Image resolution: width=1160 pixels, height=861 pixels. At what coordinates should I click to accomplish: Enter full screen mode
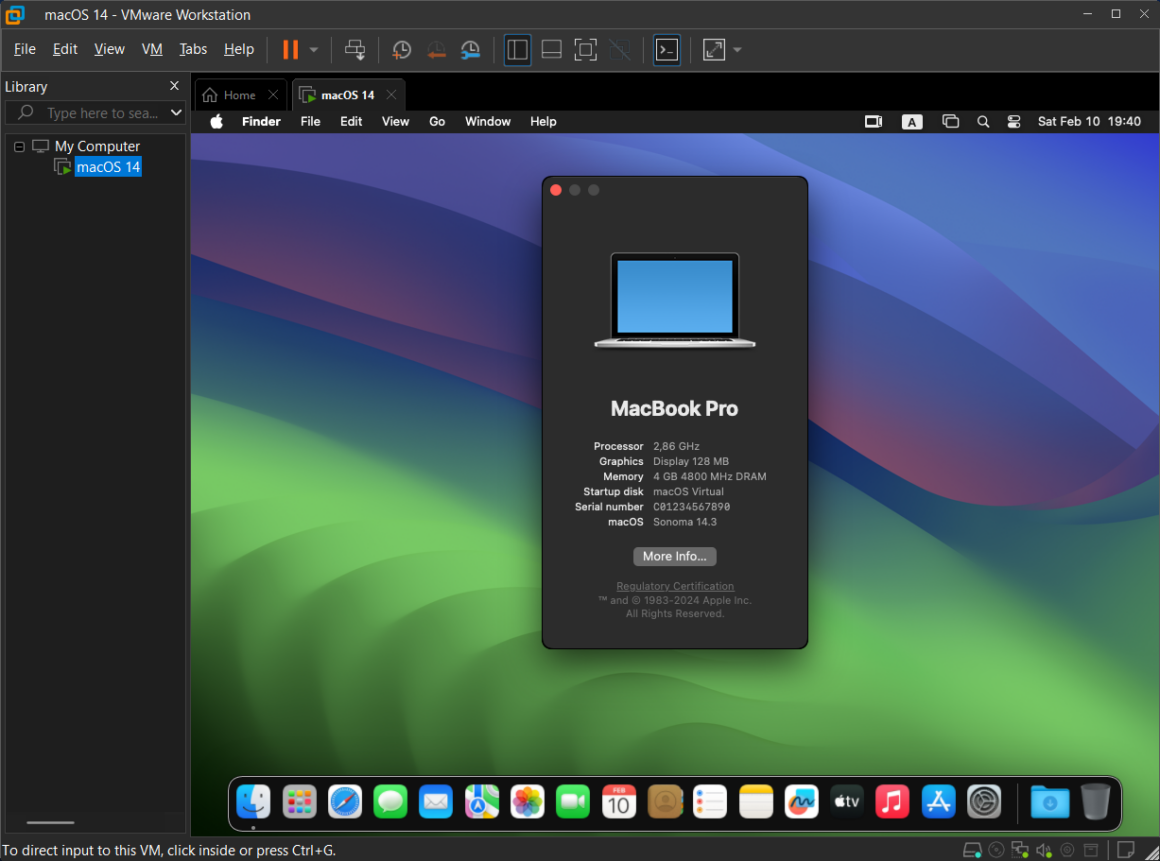585,50
